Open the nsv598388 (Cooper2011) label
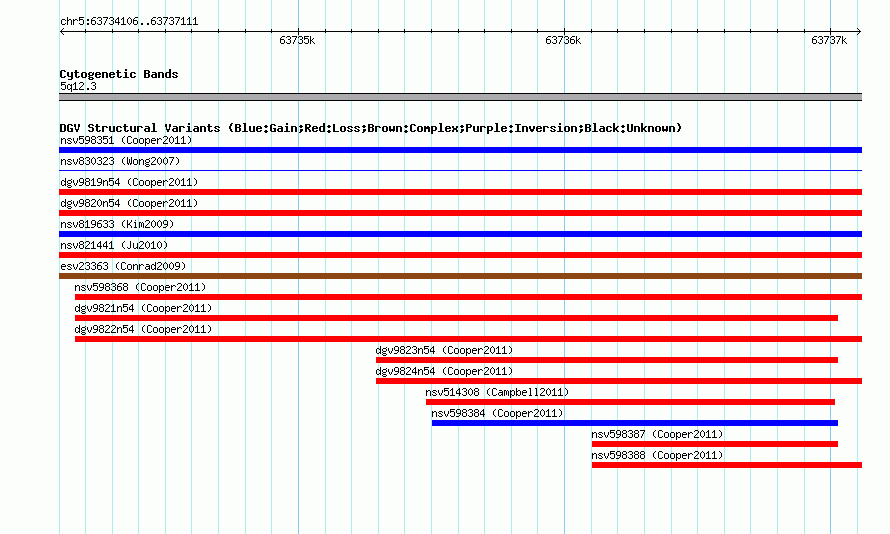The height and width of the screenshot is (534, 890). click(657, 455)
